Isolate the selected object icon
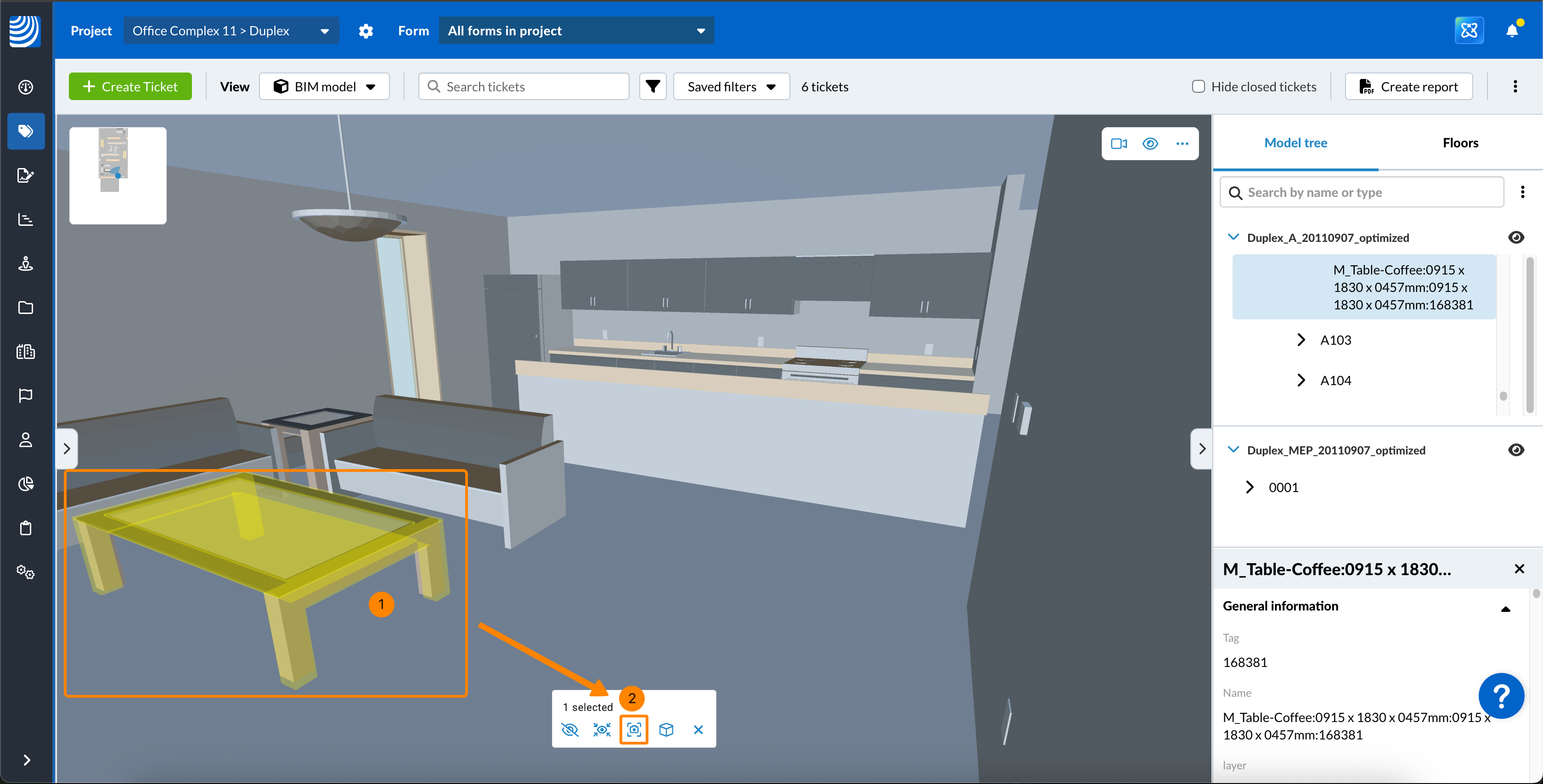The width and height of the screenshot is (1543, 784). click(x=602, y=729)
